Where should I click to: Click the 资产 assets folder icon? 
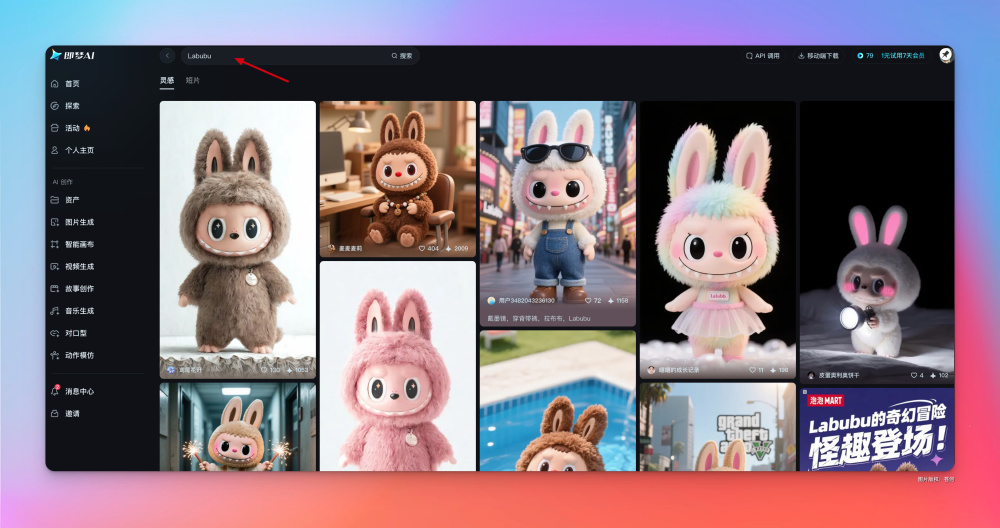(x=55, y=200)
